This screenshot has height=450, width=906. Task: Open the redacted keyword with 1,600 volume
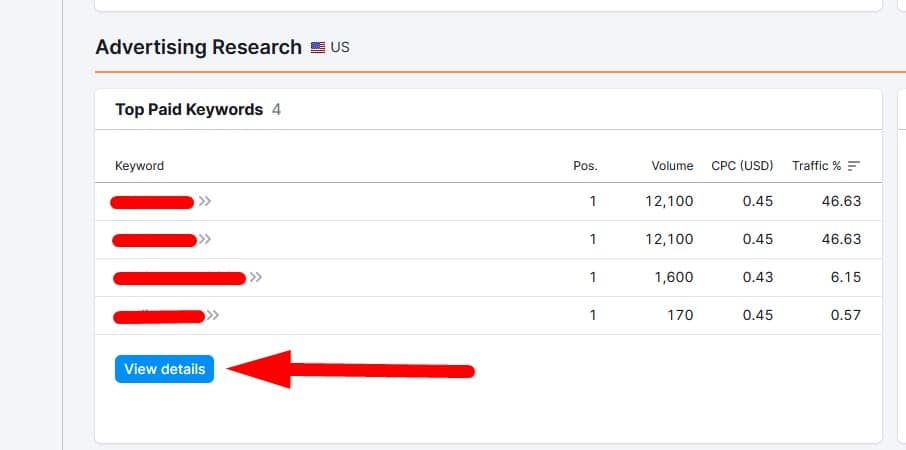coord(180,278)
